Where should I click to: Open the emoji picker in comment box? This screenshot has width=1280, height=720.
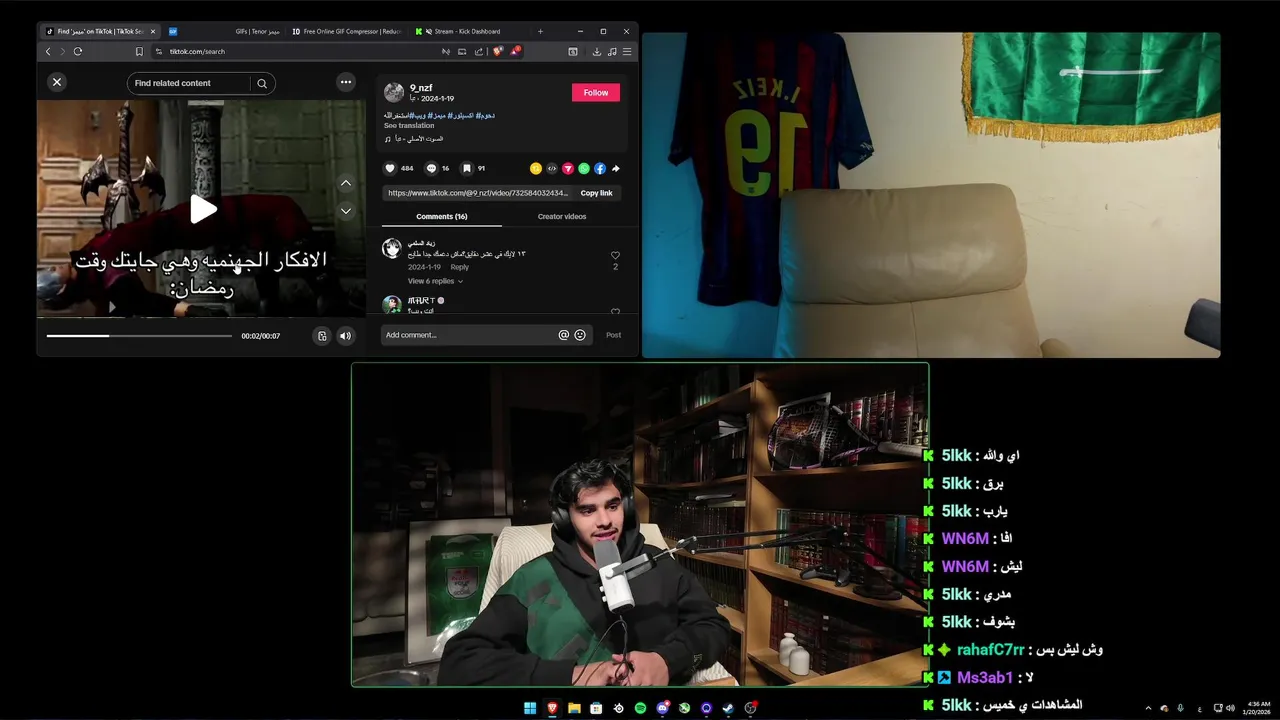point(580,335)
